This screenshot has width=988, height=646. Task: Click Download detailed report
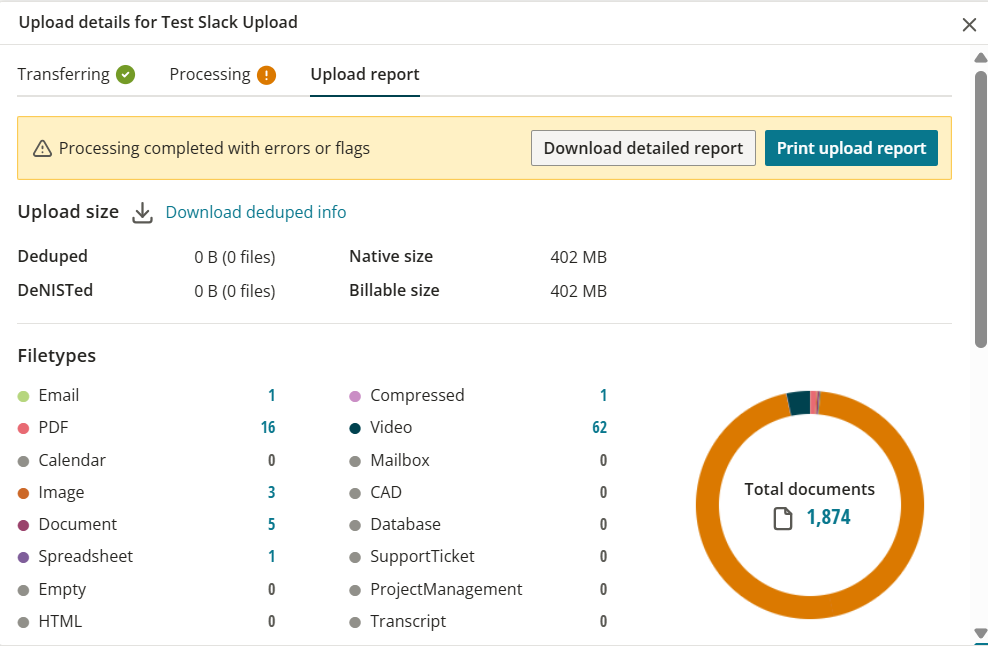pyautogui.click(x=643, y=147)
